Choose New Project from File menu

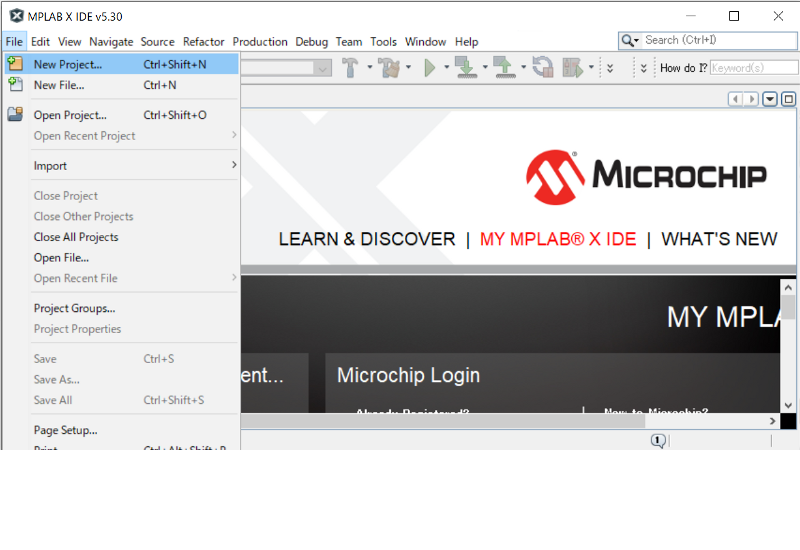point(68,64)
